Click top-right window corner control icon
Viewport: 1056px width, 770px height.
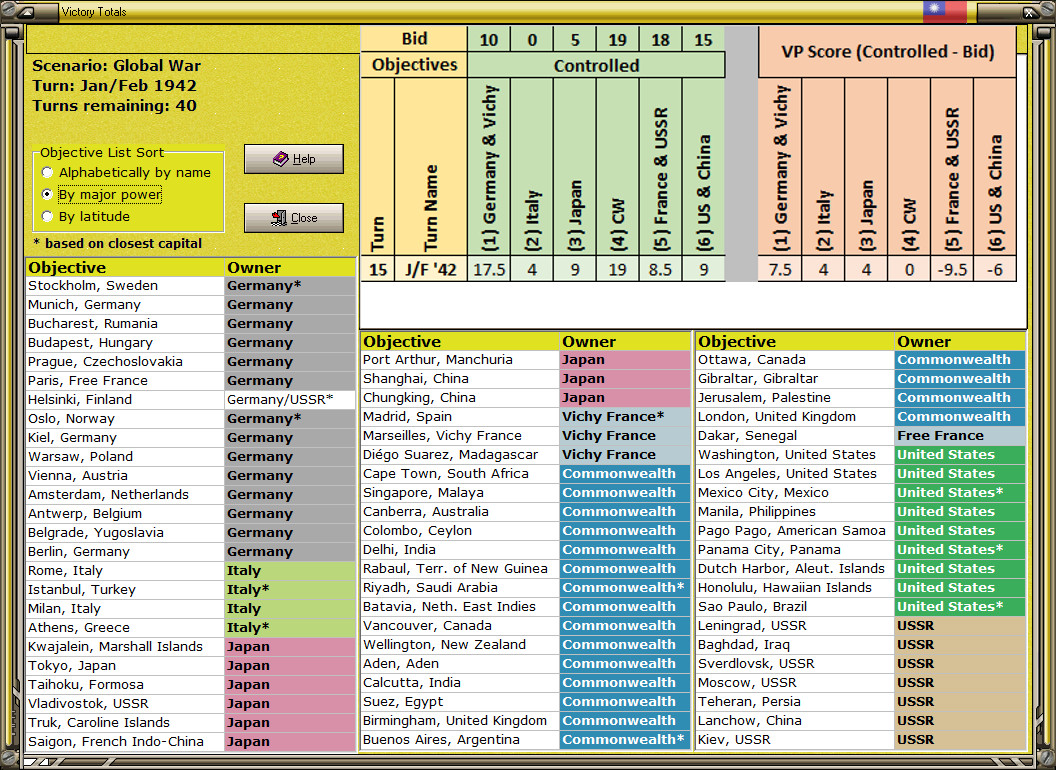[1028, 11]
